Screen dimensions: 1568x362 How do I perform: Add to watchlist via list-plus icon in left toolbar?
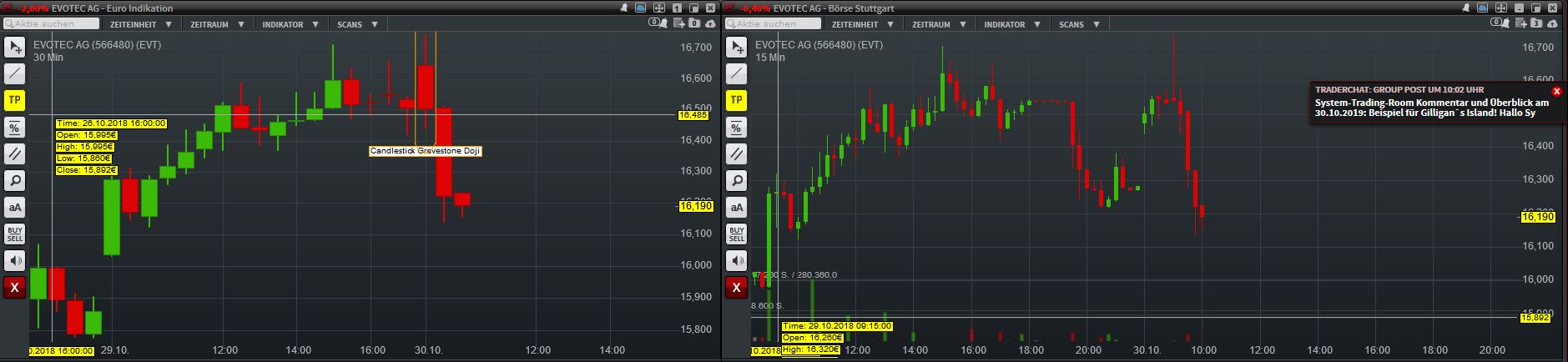click(679, 23)
